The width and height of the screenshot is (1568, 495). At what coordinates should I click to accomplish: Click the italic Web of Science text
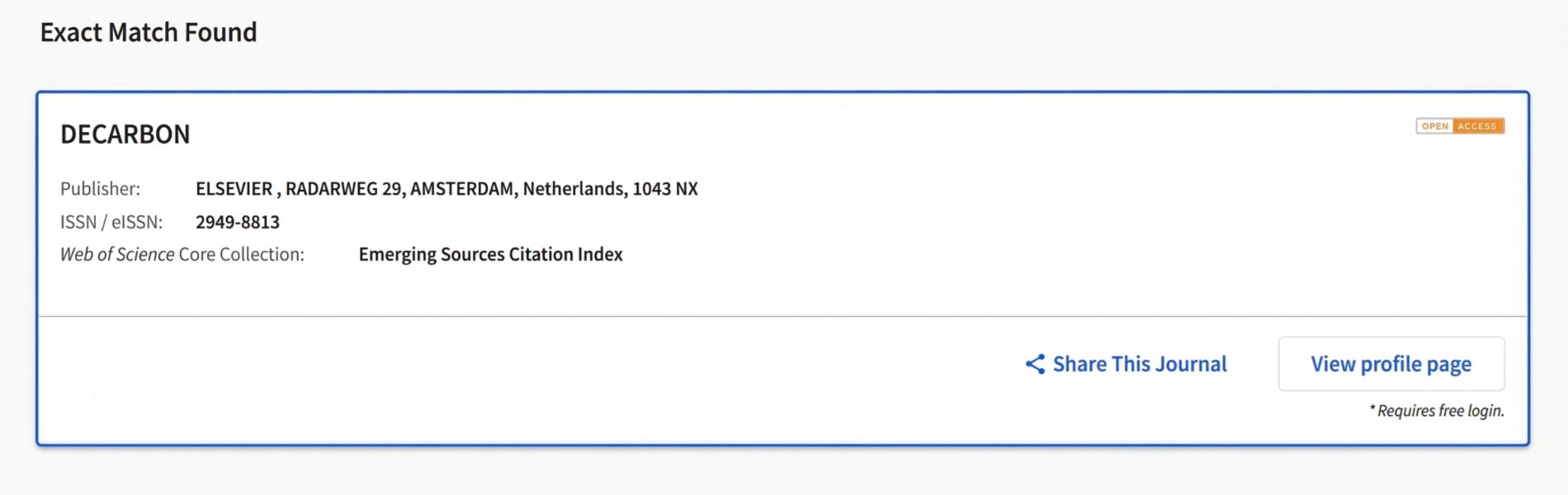(117, 254)
